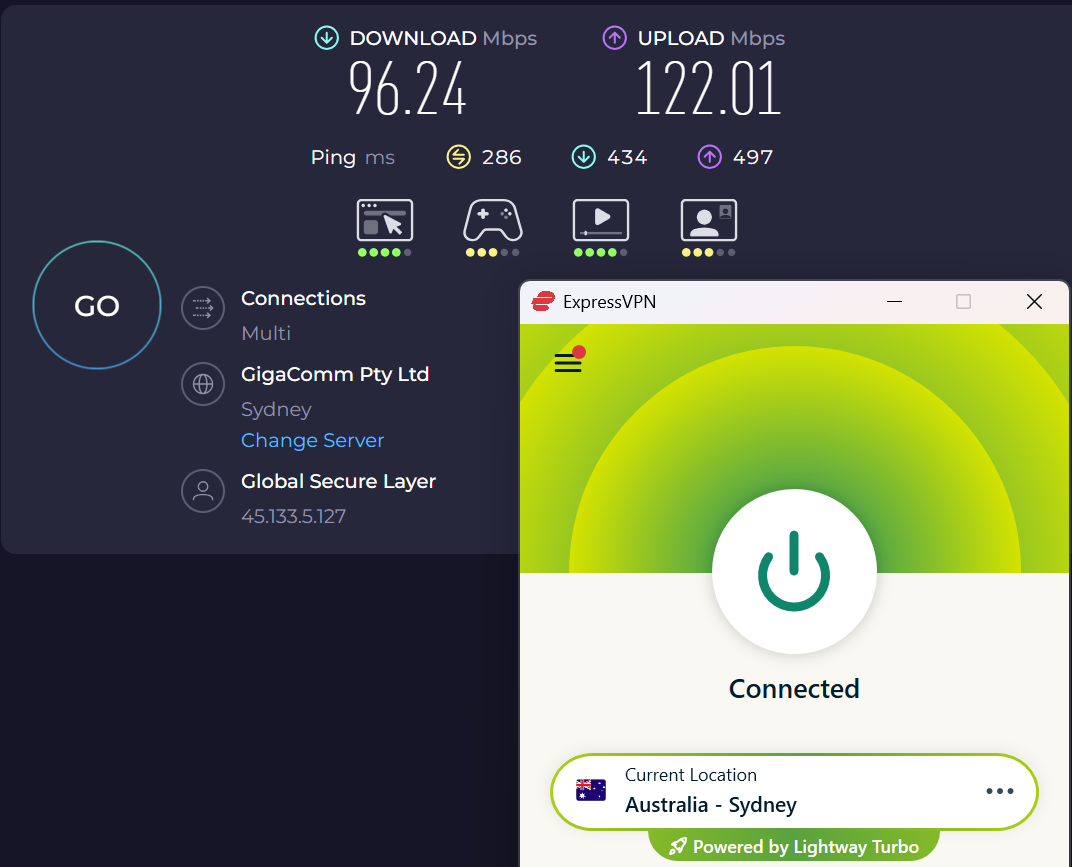1072x867 pixels.
Task: Open the video conferencing rating icon
Action: (x=709, y=220)
